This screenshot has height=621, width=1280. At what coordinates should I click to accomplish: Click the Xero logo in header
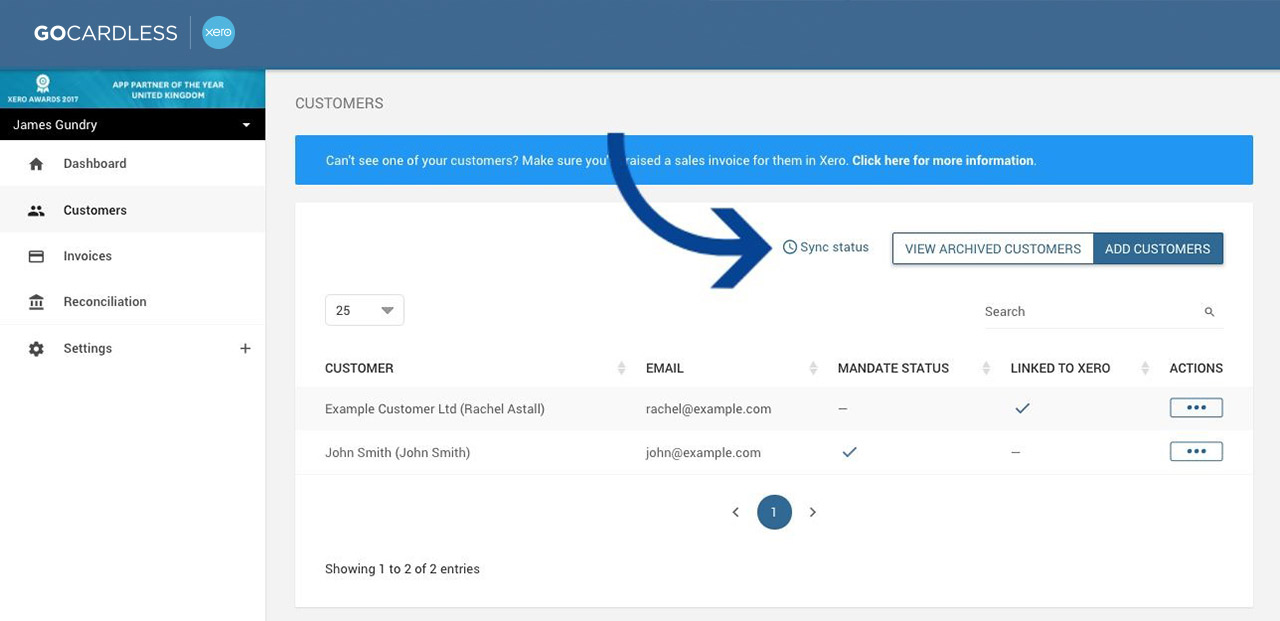click(x=218, y=32)
